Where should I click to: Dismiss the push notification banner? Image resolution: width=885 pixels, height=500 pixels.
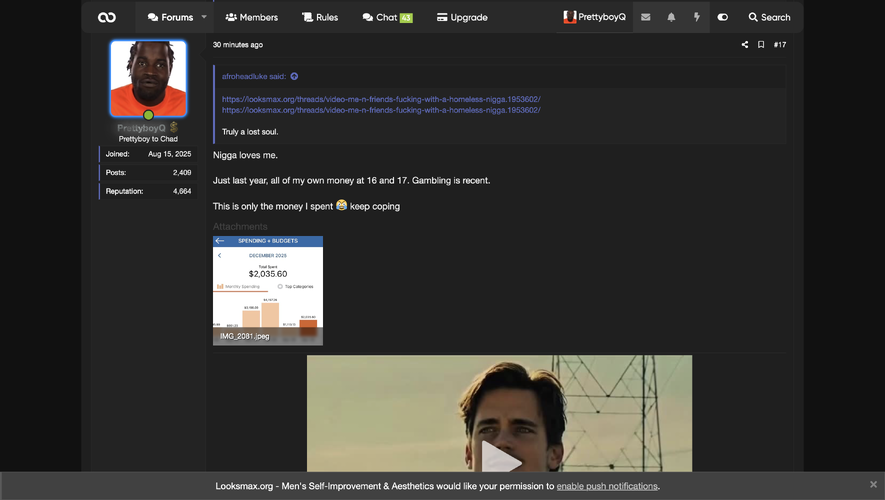[x=873, y=485]
